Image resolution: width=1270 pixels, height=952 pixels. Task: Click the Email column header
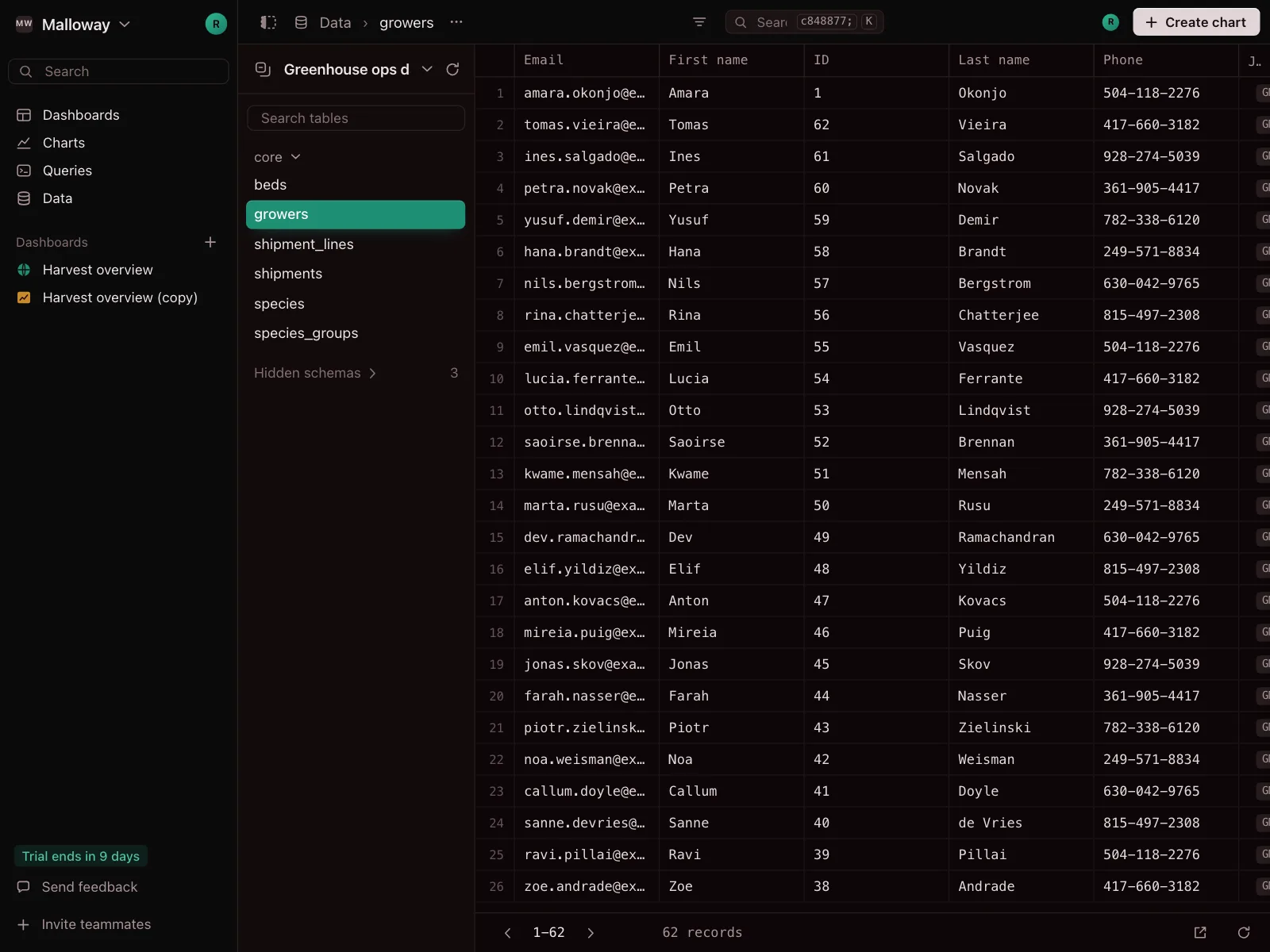(587, 60)
